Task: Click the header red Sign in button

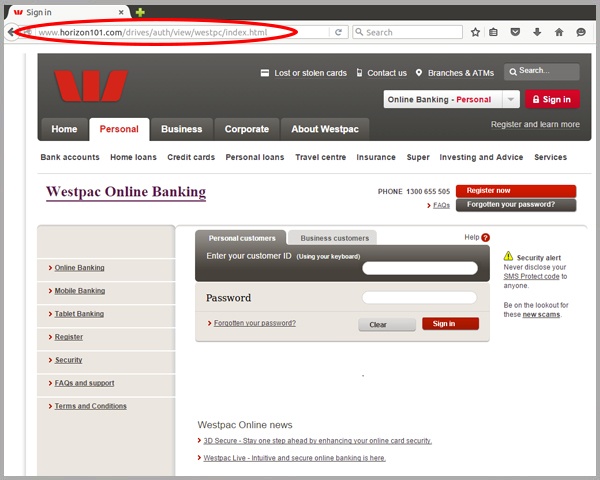Action: click(x=552, y=100)
